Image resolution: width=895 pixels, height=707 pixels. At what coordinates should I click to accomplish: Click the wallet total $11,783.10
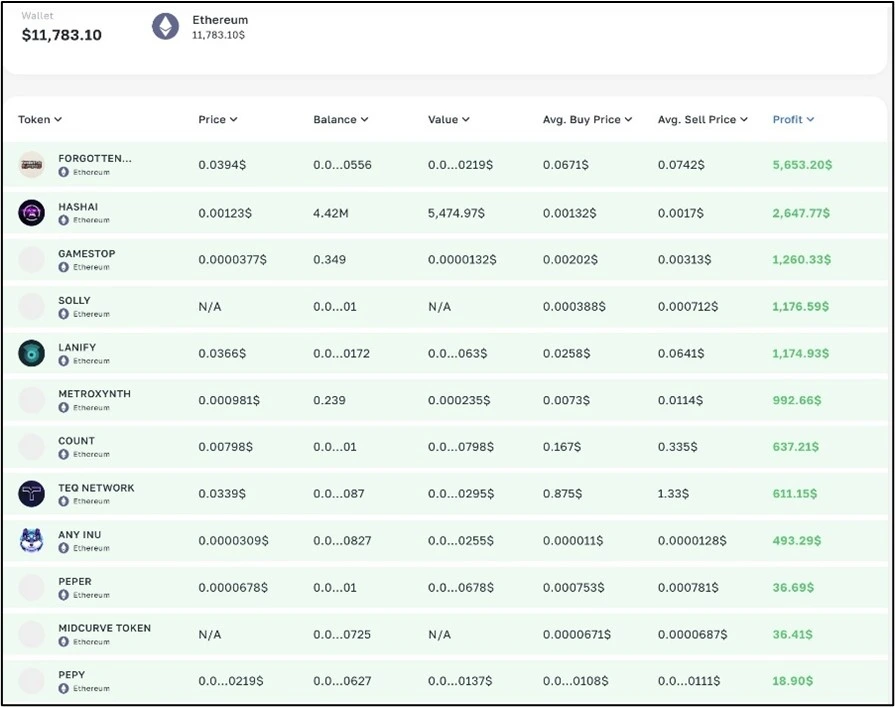[62, 35]
